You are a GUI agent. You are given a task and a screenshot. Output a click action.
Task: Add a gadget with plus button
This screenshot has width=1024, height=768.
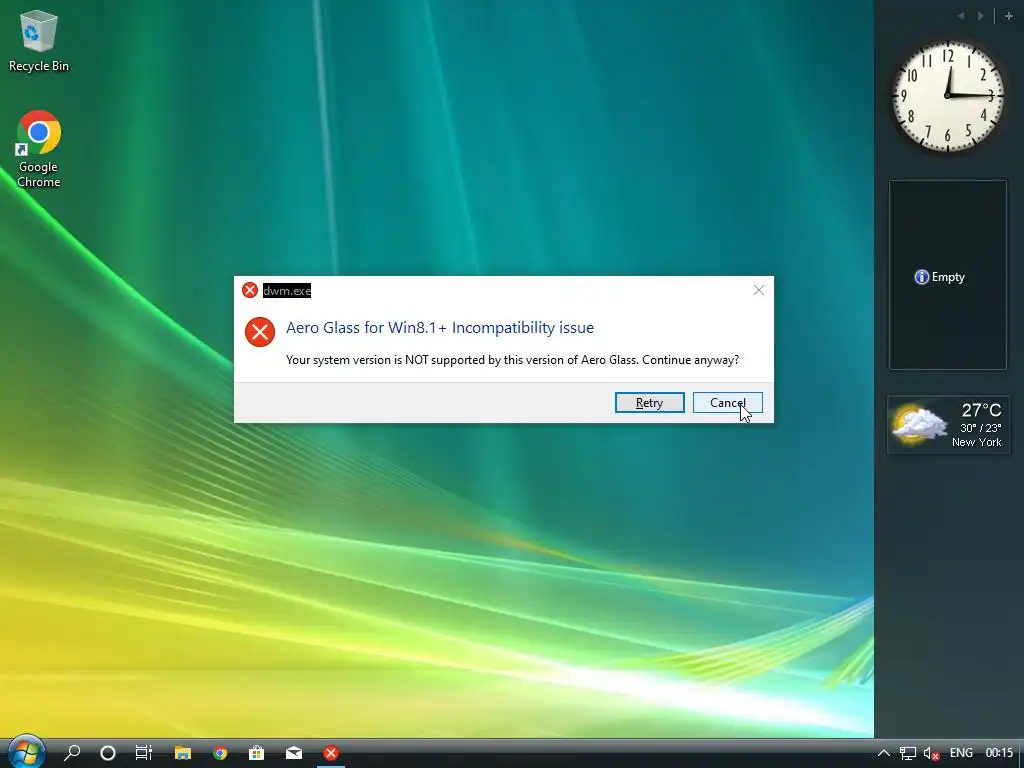1008,16
